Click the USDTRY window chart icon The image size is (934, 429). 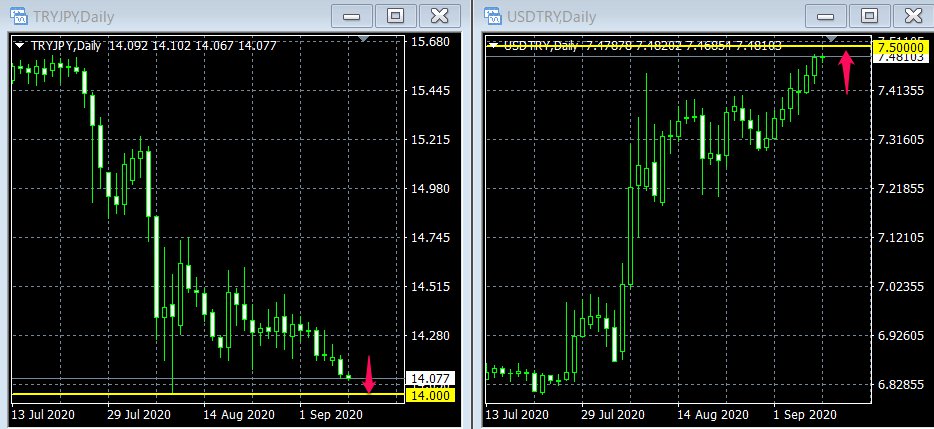(493, 16)
